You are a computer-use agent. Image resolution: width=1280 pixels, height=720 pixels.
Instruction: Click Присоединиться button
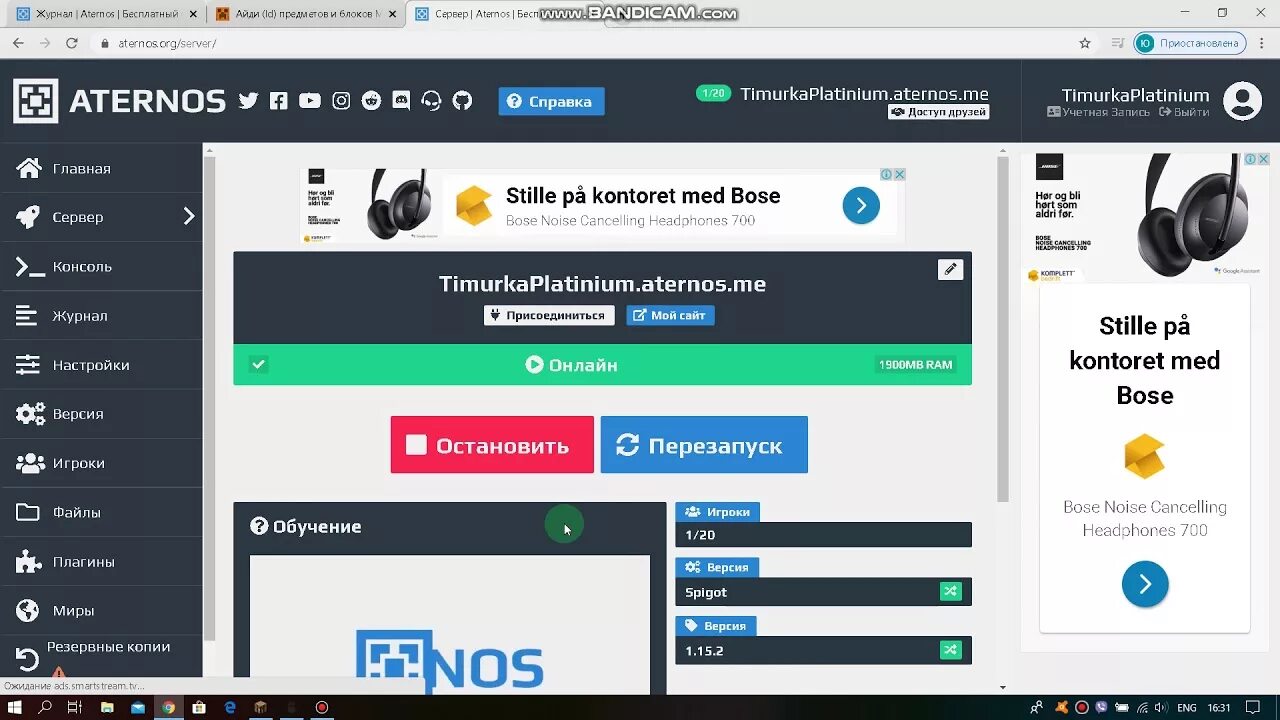[549, 315]
